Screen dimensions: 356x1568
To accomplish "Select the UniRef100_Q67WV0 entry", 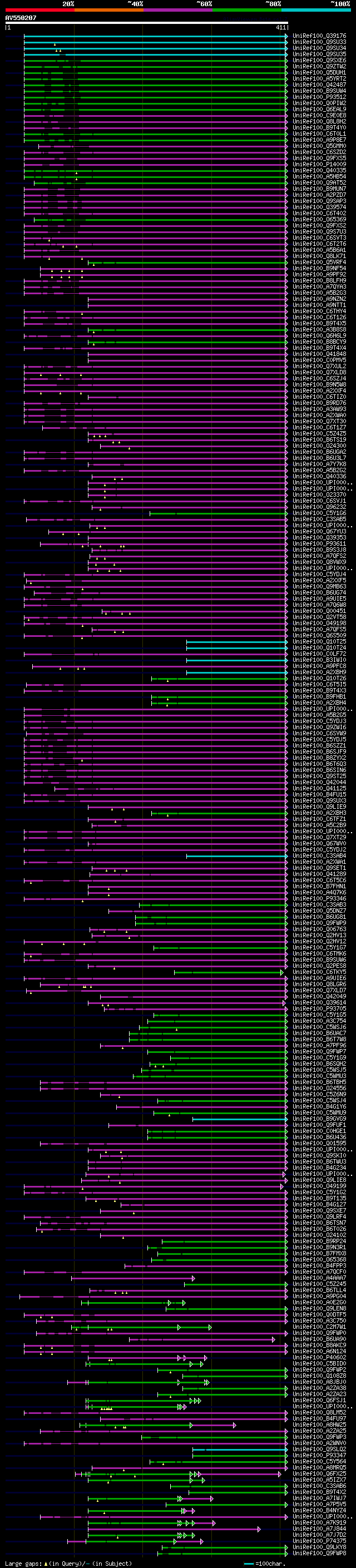I will click(x=319, y=844).
